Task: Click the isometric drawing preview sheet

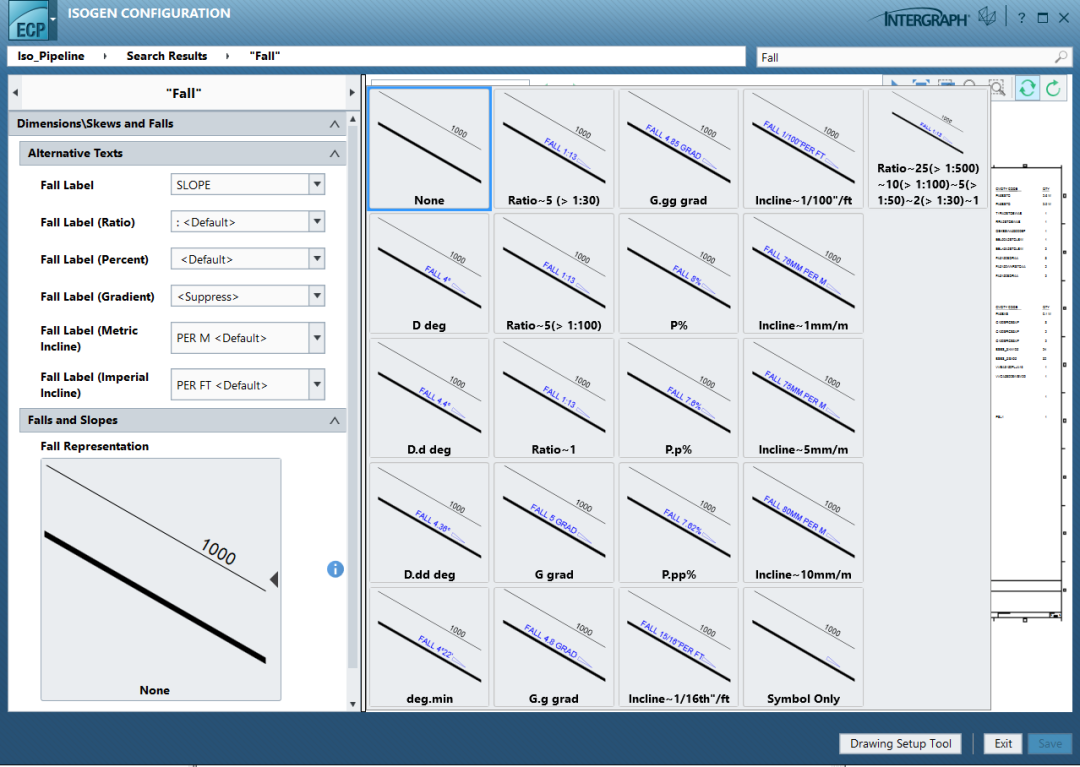Action: [1030, 392]
